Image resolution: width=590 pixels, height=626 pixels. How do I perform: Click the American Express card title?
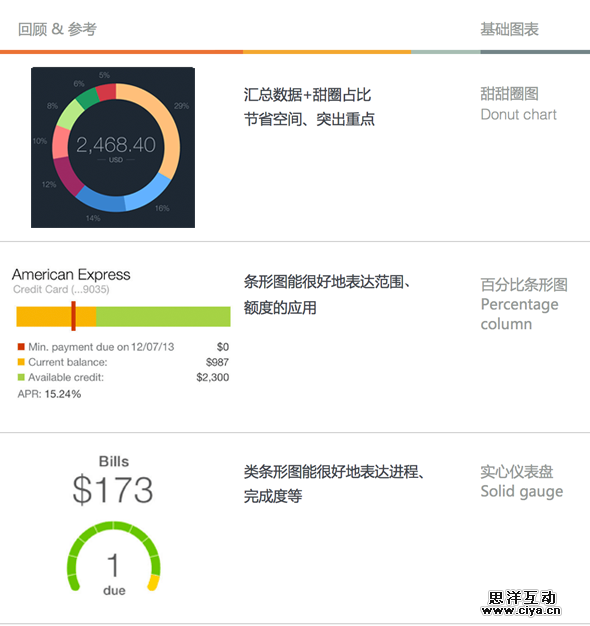(x=71, y=275)
